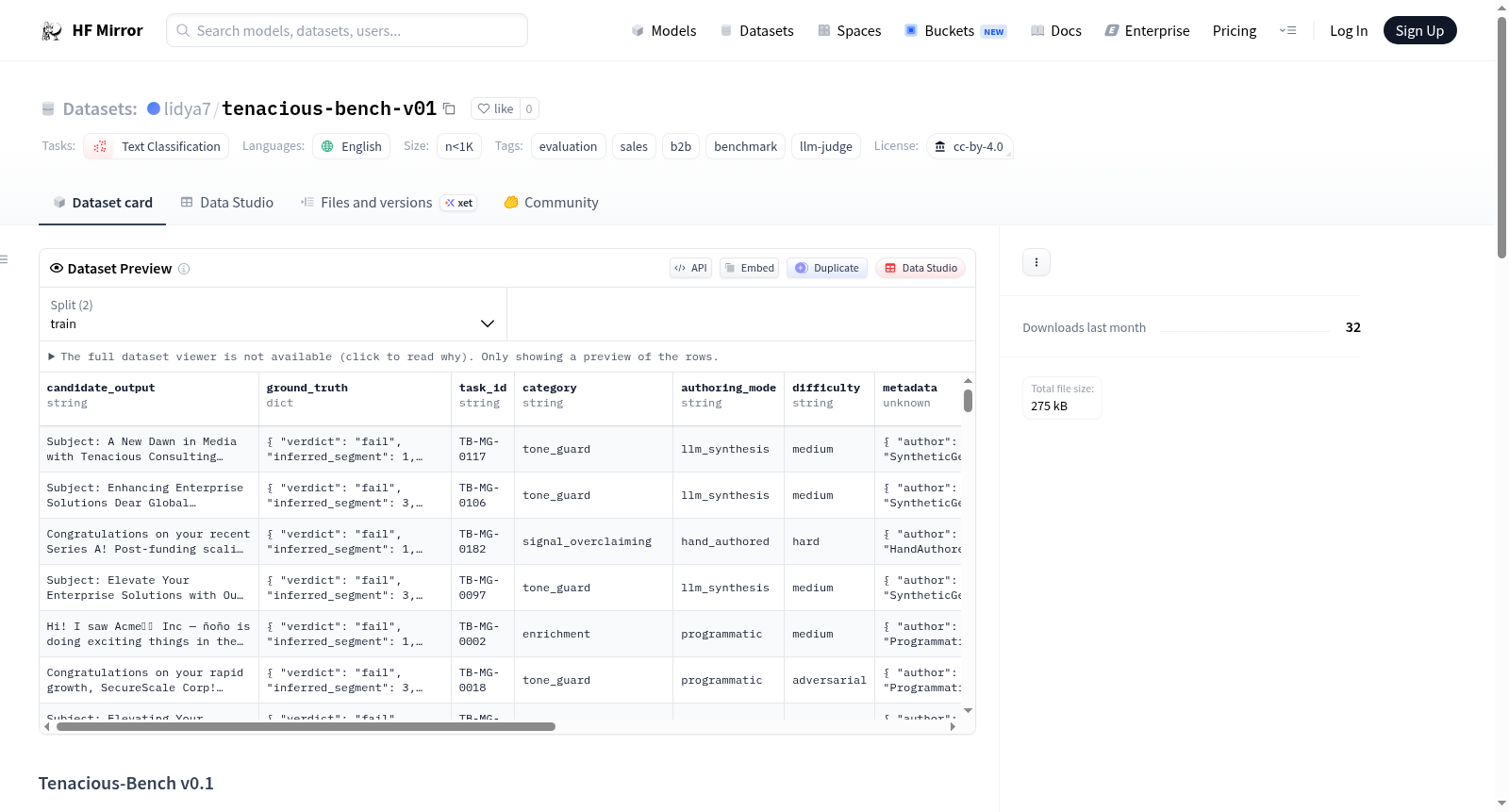The height and width of the screenshot is (812, 1509).
Task: Click the left edge sidebar menu icon
Action: click(5, 259)
